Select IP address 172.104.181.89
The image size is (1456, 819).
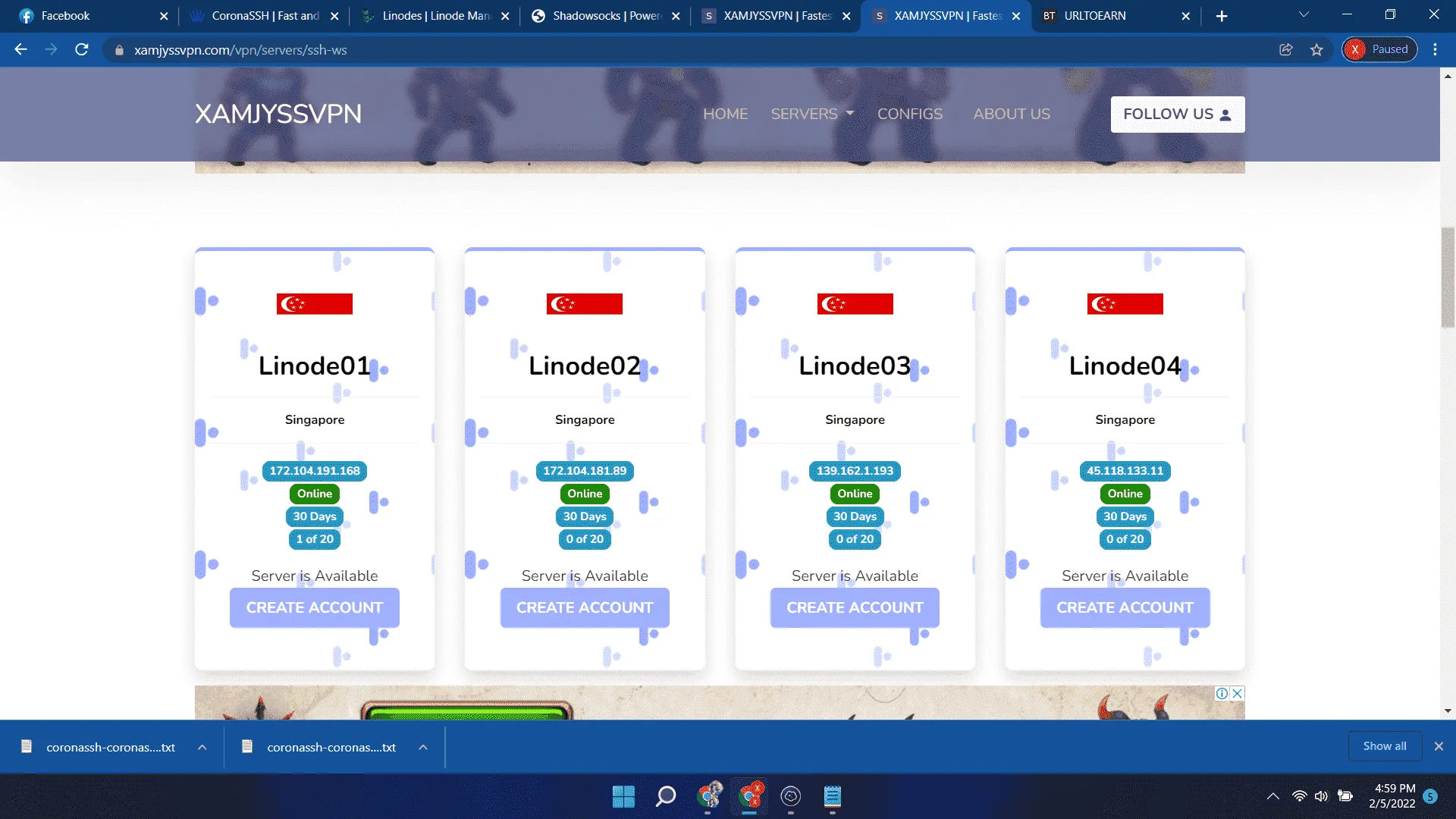pos(585,471)
